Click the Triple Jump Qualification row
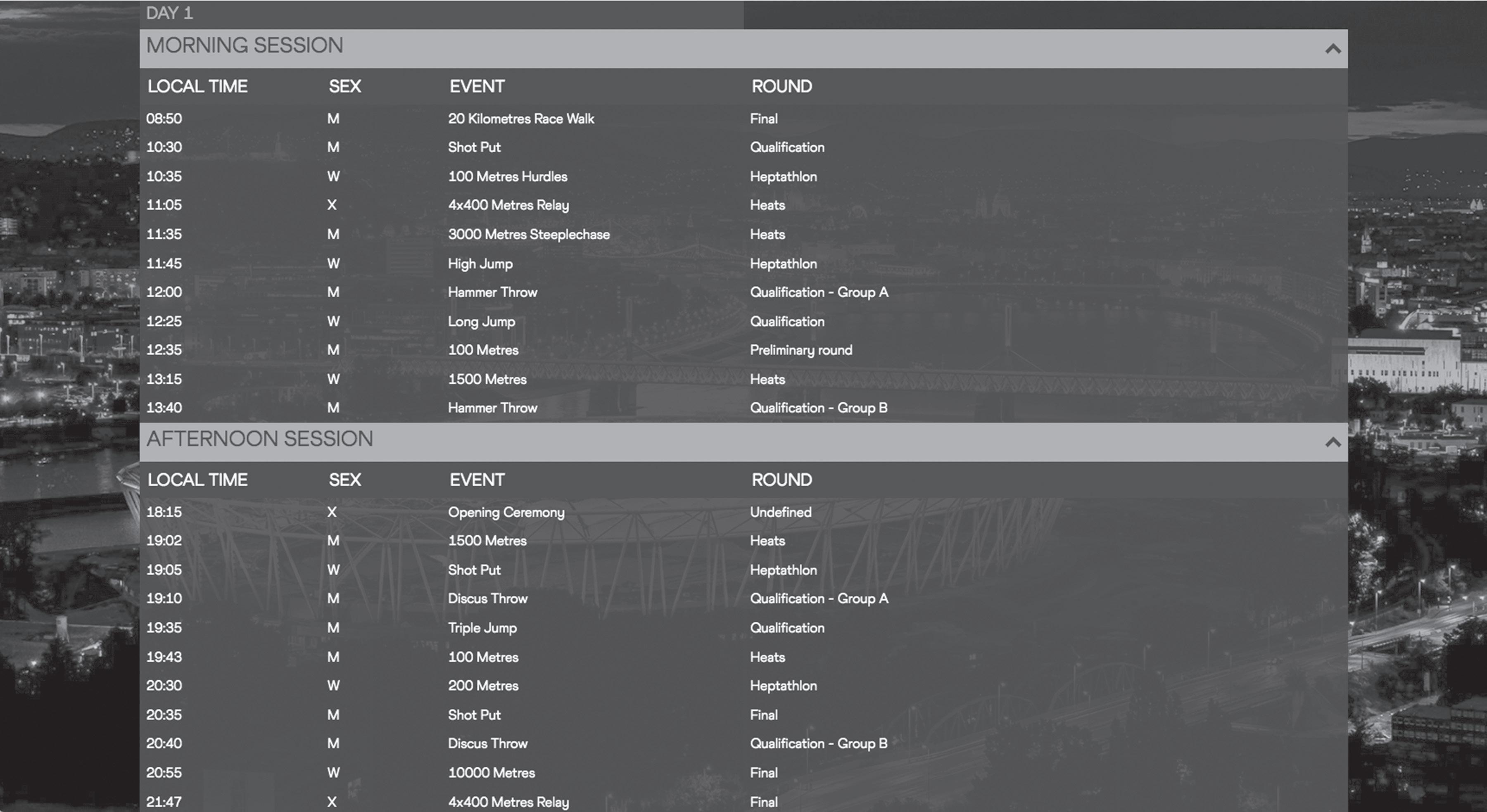Screen dimensions: 1487x812 [482, 628]
